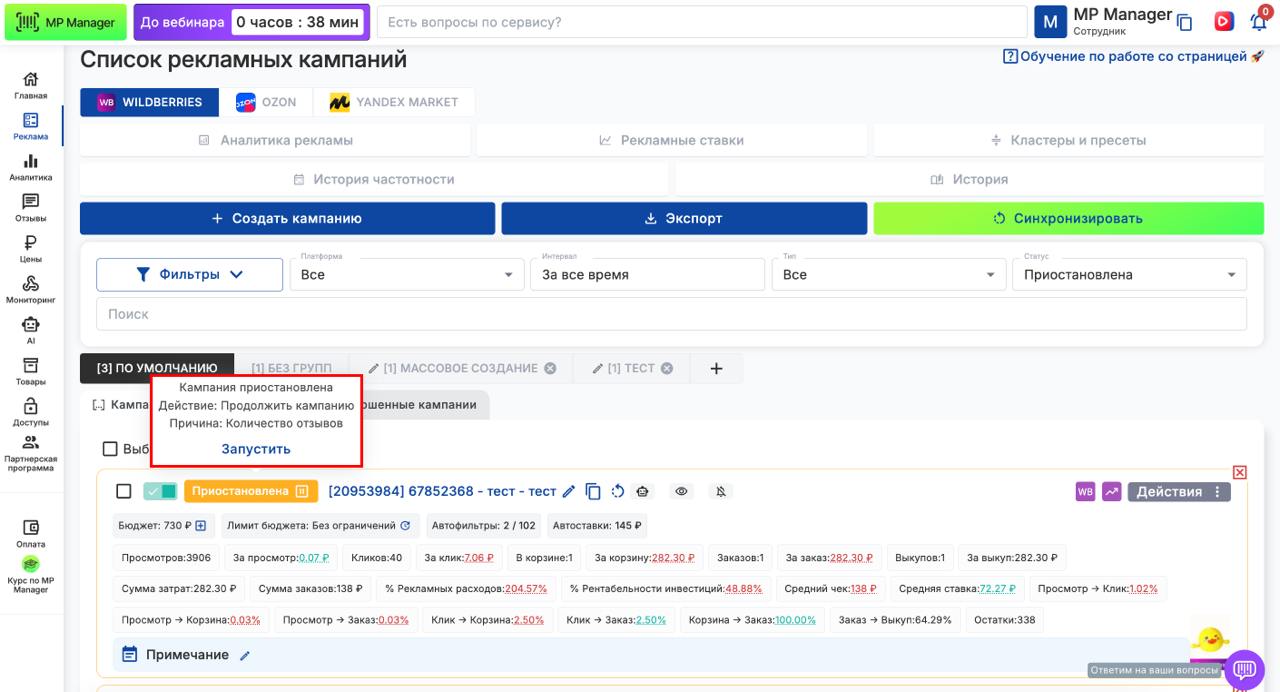Open Мониторинг in the left sidebar
This screenshot has height=692, width=1280.
click(30, 289)
